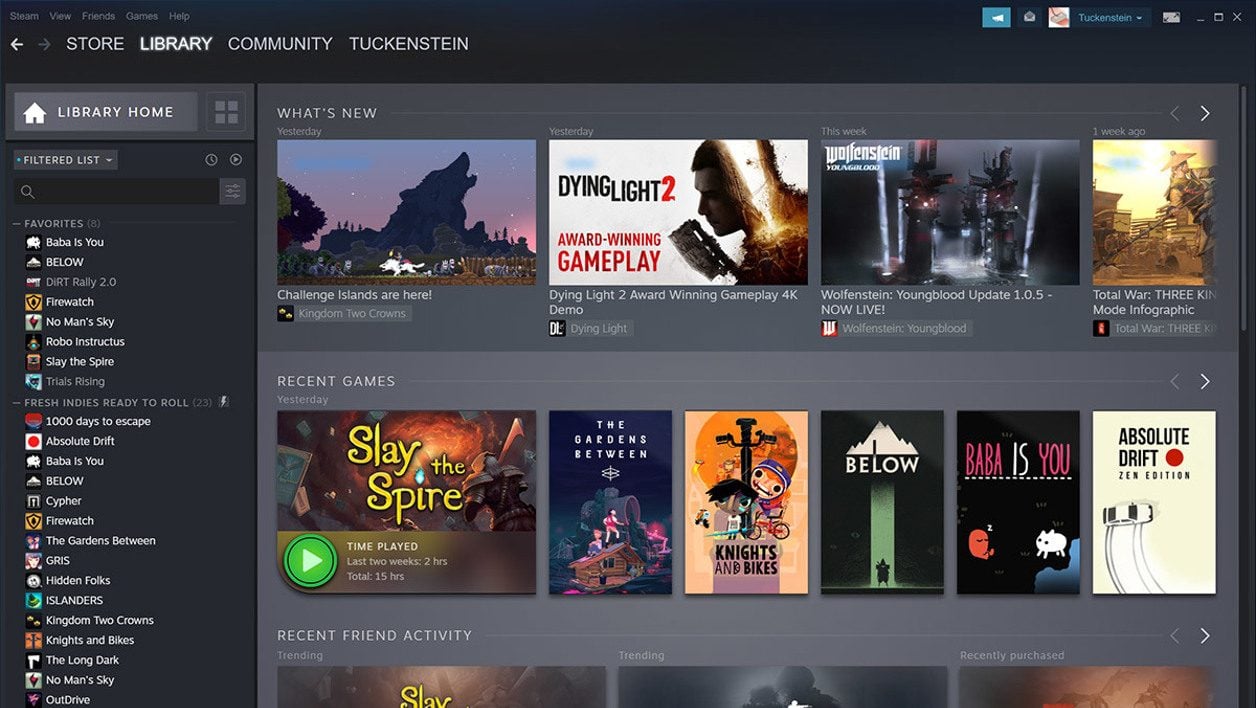Open Baba Is You game cover

pos(1018,502)
